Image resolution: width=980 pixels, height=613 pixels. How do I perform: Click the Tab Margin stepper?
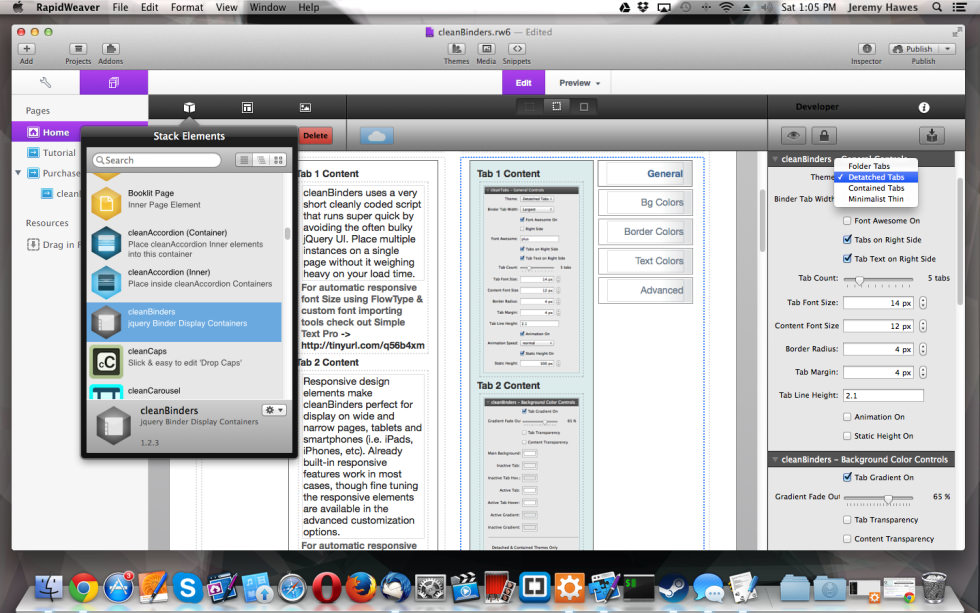(922, 372)
